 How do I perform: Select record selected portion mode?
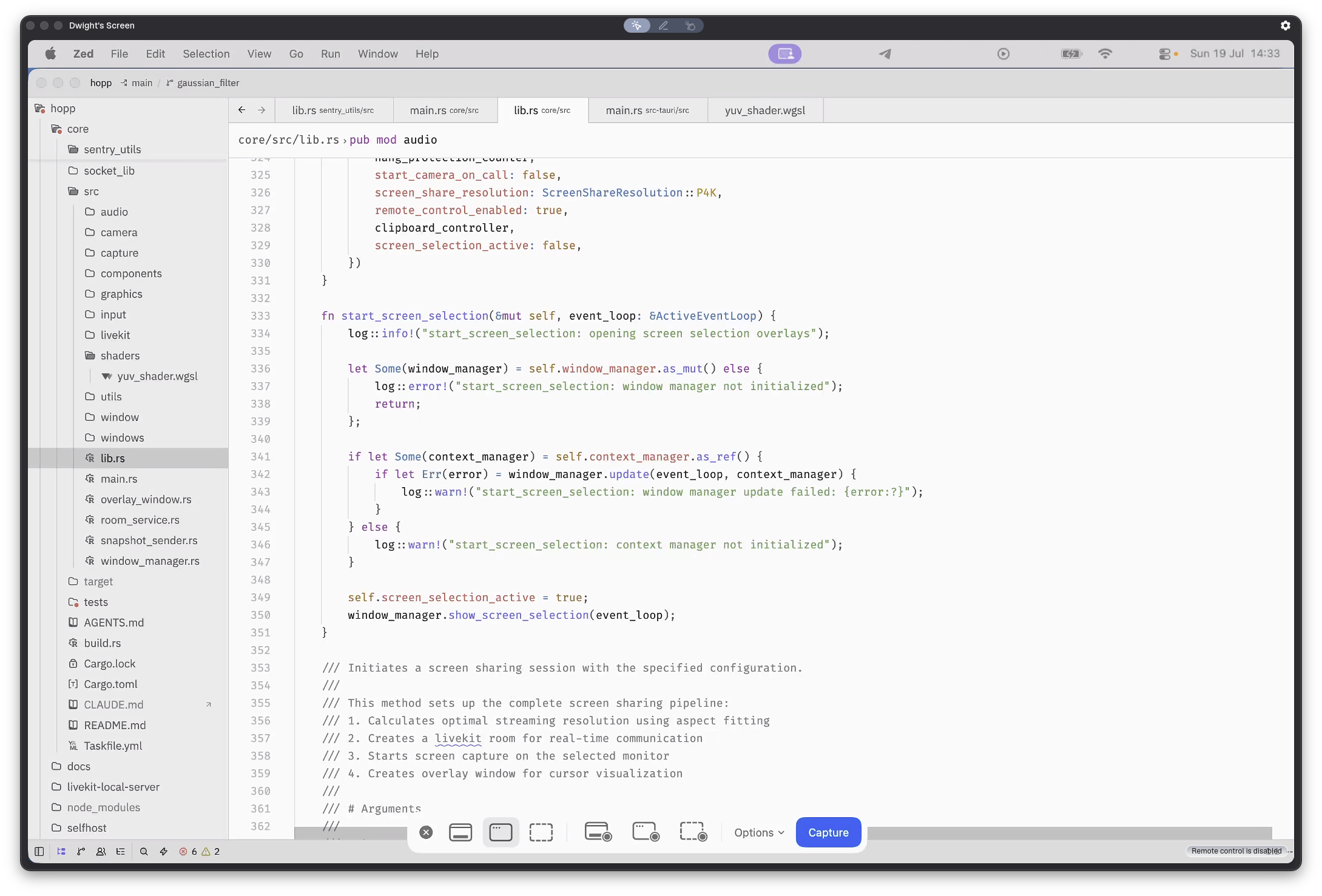coord(693,832)
